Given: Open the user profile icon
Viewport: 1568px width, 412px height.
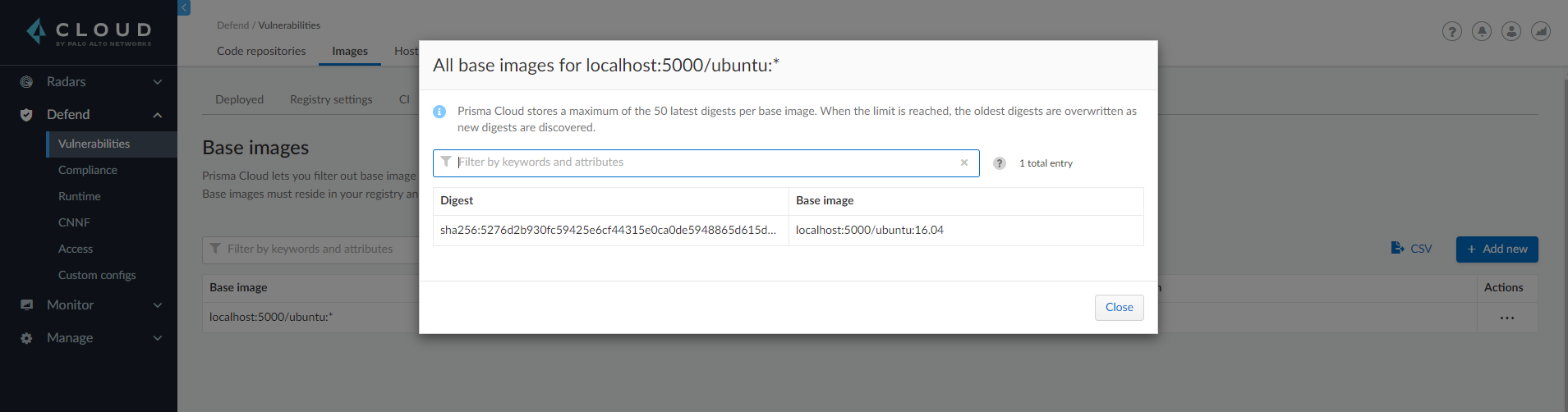Looking at the screenshot, I should tap(1511, 31).
